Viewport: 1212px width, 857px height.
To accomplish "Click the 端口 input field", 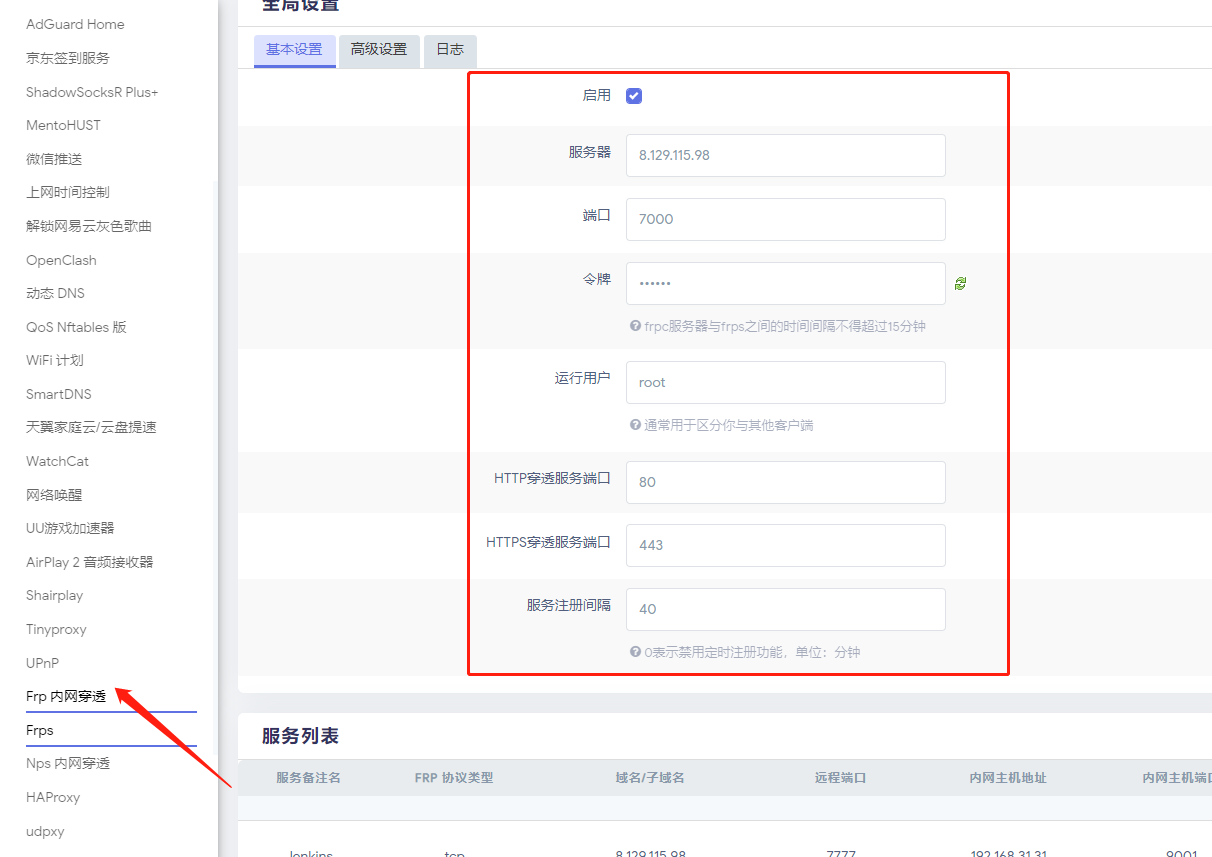I will coord(785,219).
